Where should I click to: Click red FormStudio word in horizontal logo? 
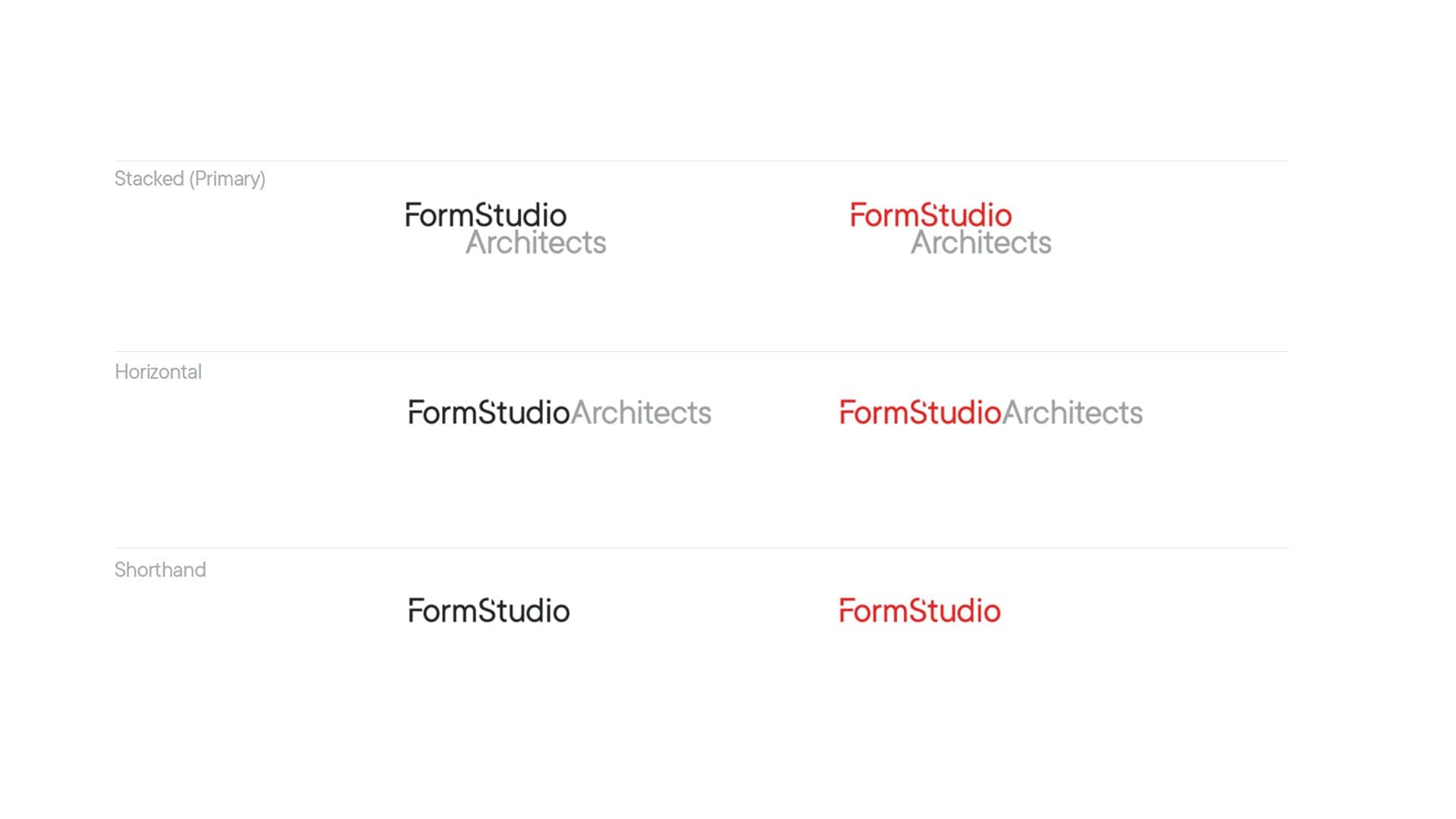tap(921, 412)
